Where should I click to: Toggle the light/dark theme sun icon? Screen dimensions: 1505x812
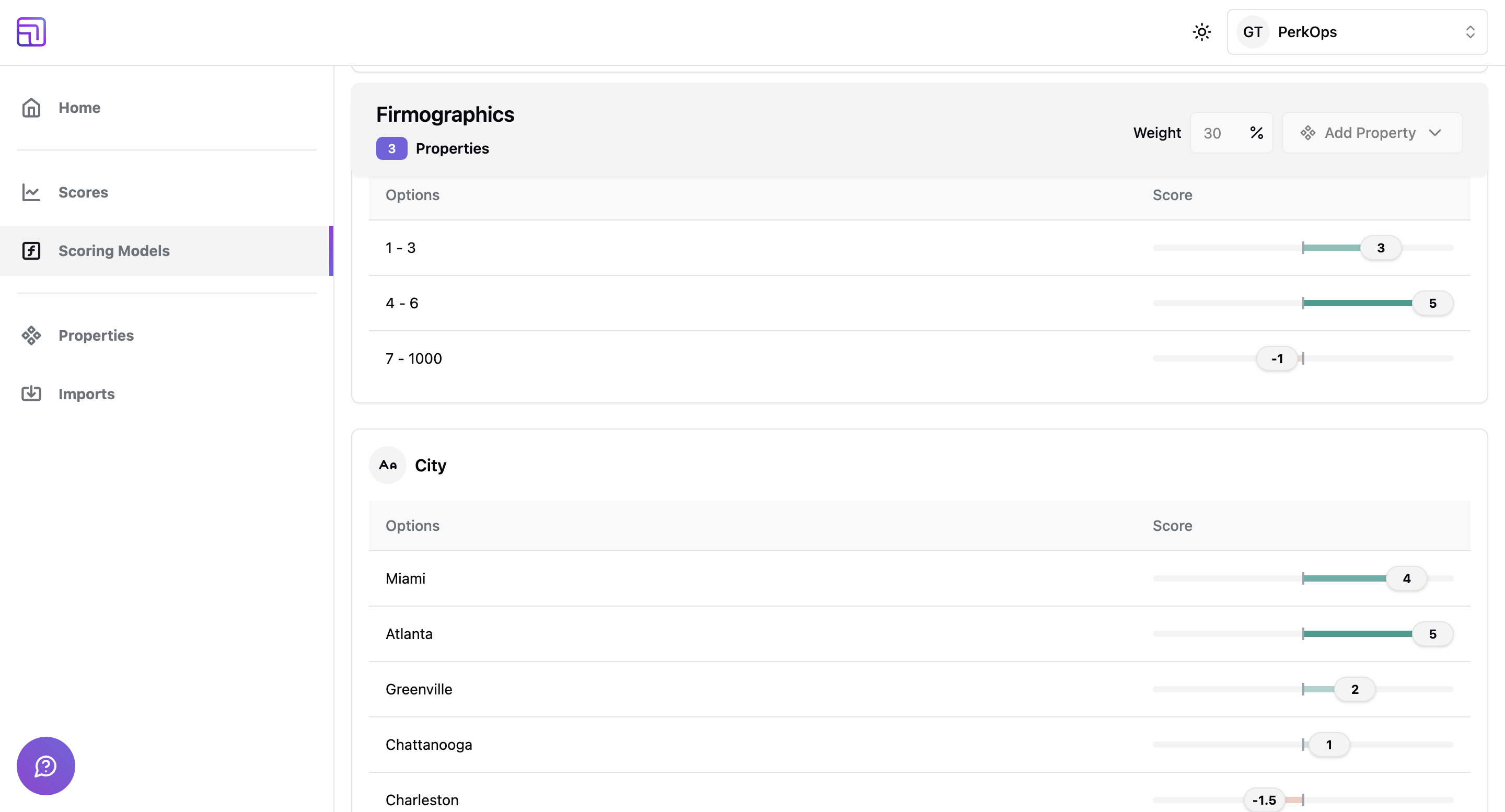1201,32
